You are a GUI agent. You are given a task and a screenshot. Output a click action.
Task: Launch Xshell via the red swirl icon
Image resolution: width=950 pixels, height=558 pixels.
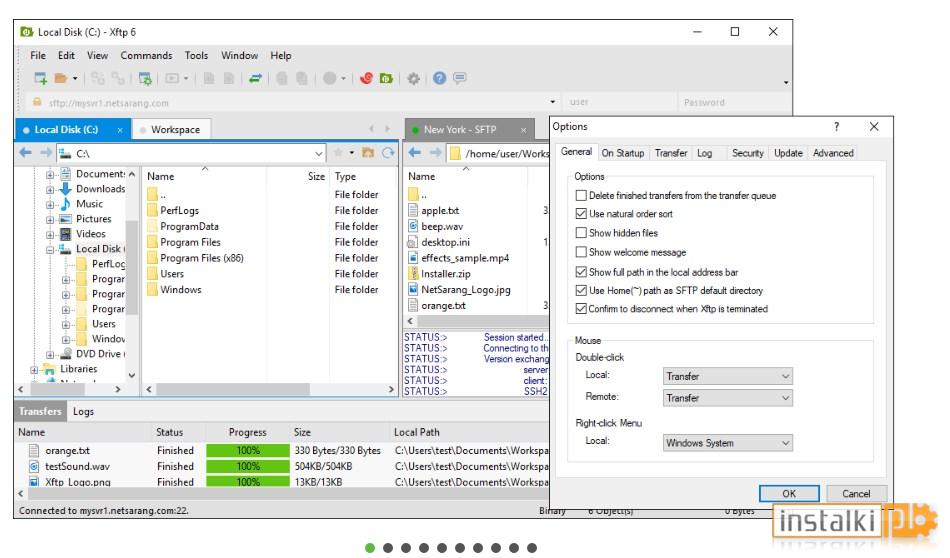coord(366,78)
